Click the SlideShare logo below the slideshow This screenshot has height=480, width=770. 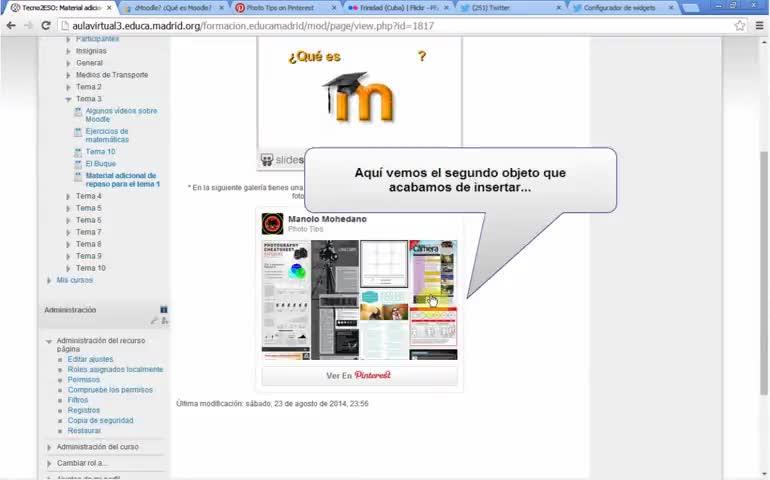tap(281, 160)
